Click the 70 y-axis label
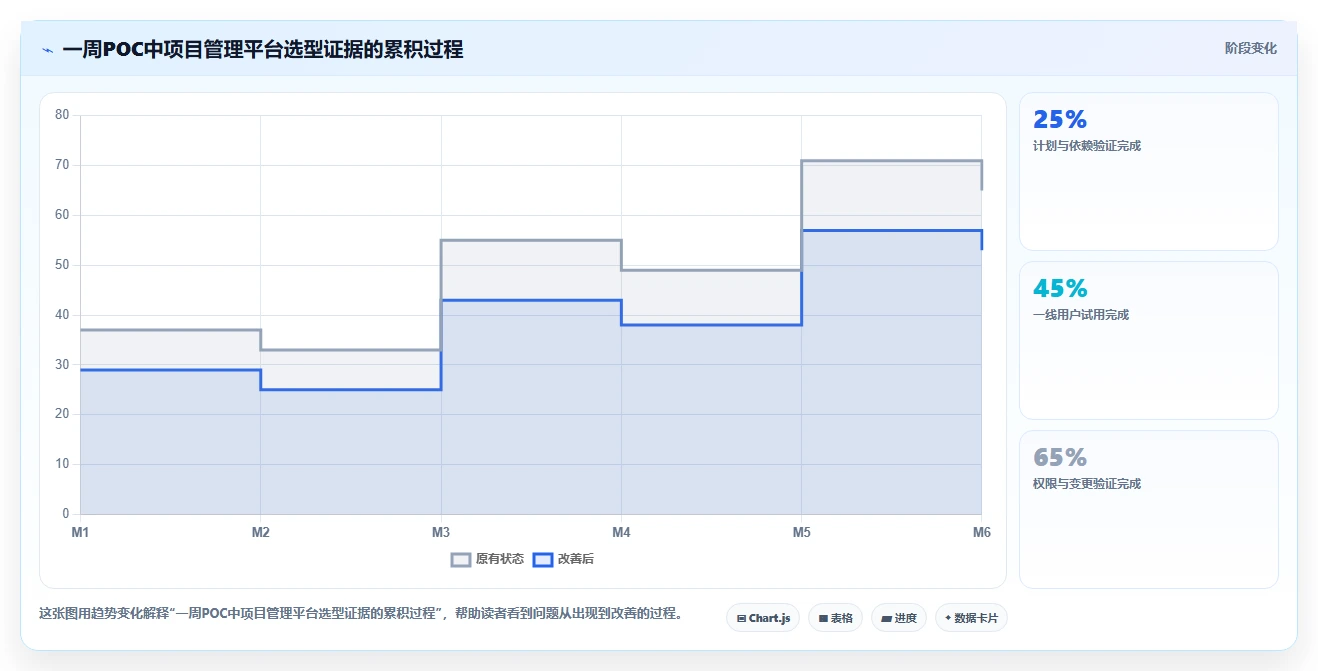Image resolution: width=1318 pixels, height=671 pixels. coord(62,165)
